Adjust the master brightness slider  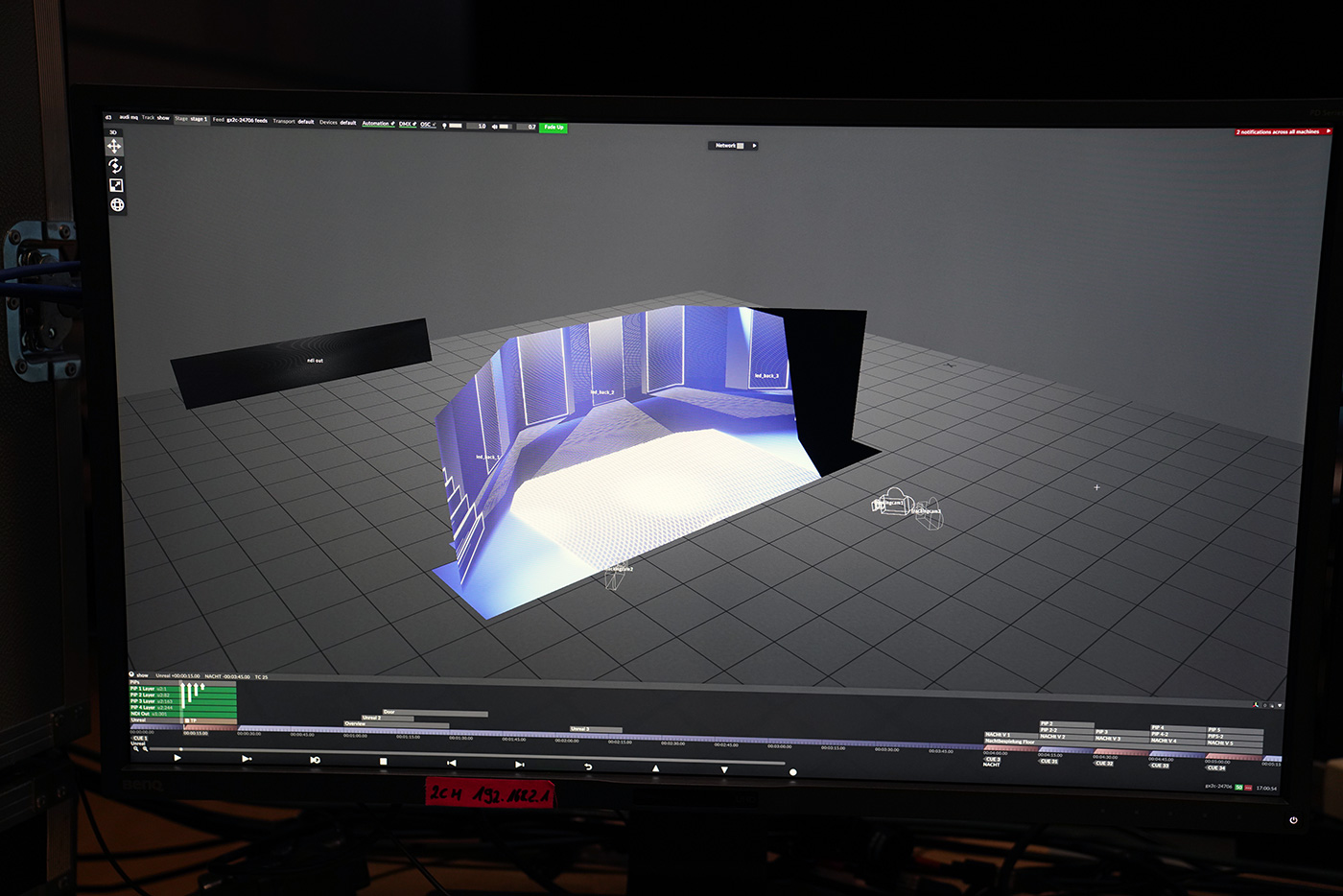tap(457, 126)
